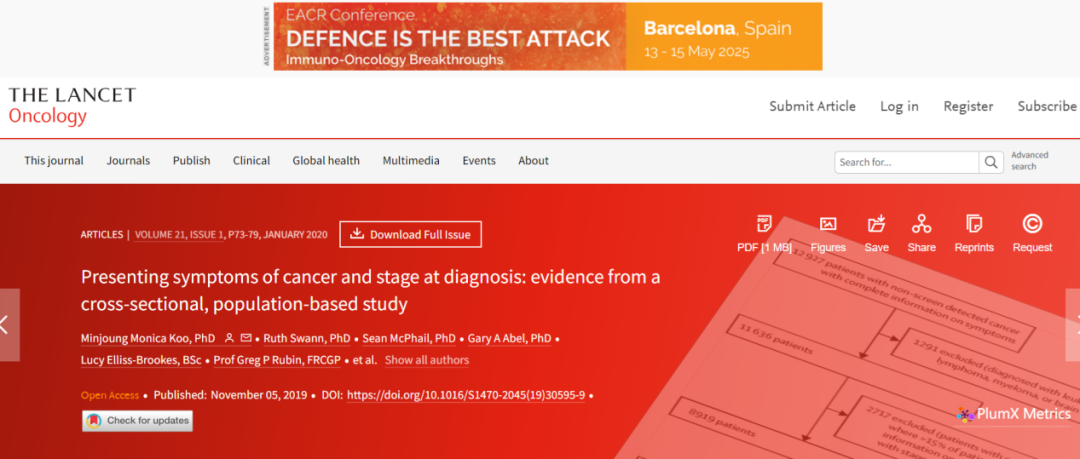The height and width of the screenshot is (459, 1080).
Task: Click the Log in link
Action: [899, 106]
